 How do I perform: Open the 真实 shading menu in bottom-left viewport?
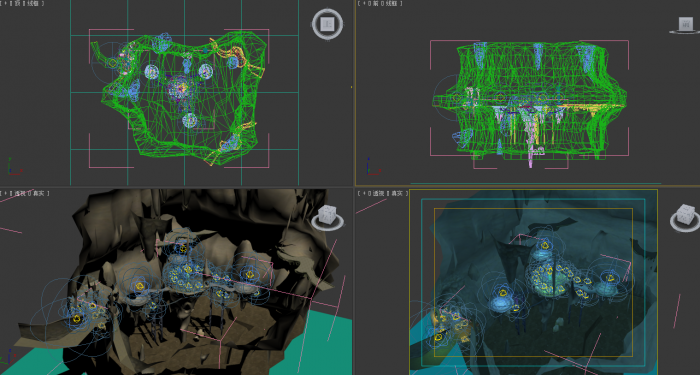click(39, 193)
